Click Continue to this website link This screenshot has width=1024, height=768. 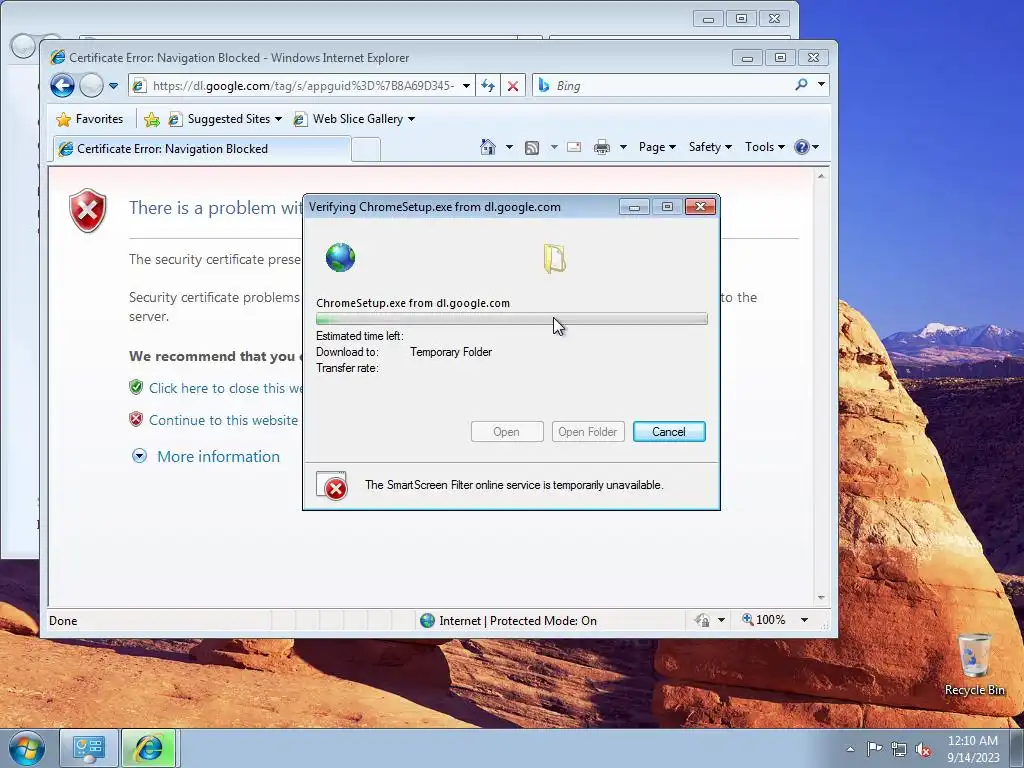tap(223, 420)
